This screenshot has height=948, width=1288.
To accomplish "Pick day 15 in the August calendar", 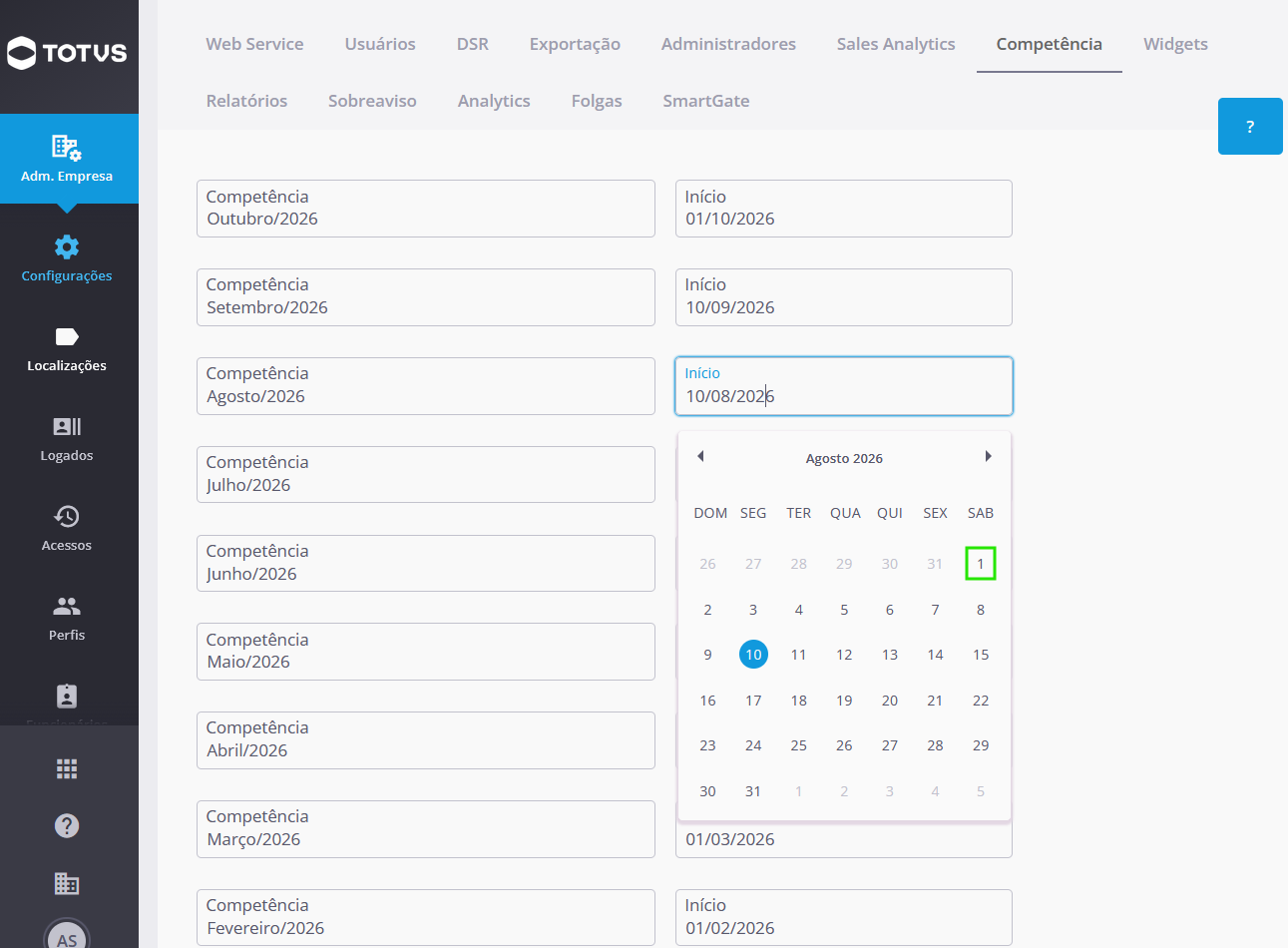I will [x=981, y=655].
